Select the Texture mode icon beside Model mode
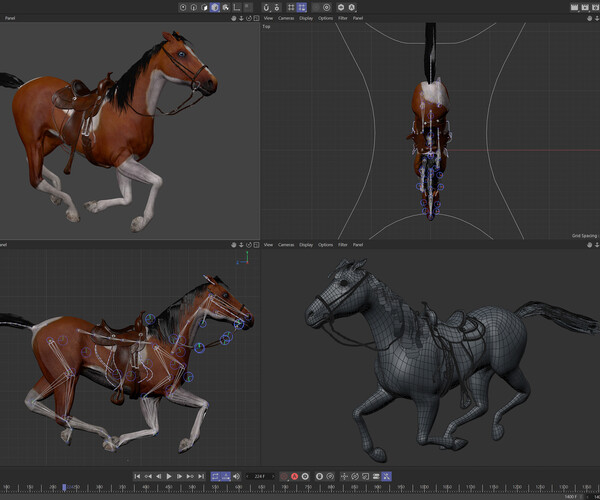 (x=226, y=7)
